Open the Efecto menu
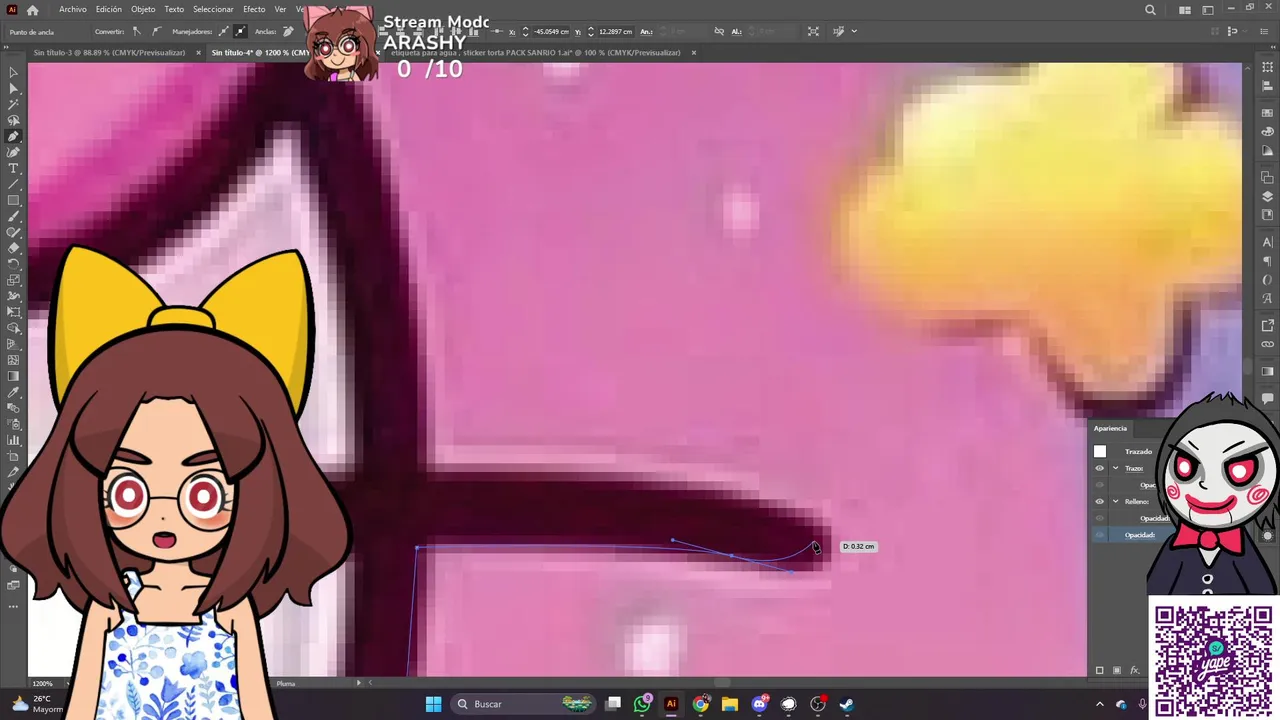The width and height of the screenshot is (1280, 720). [x=254, y=9]
